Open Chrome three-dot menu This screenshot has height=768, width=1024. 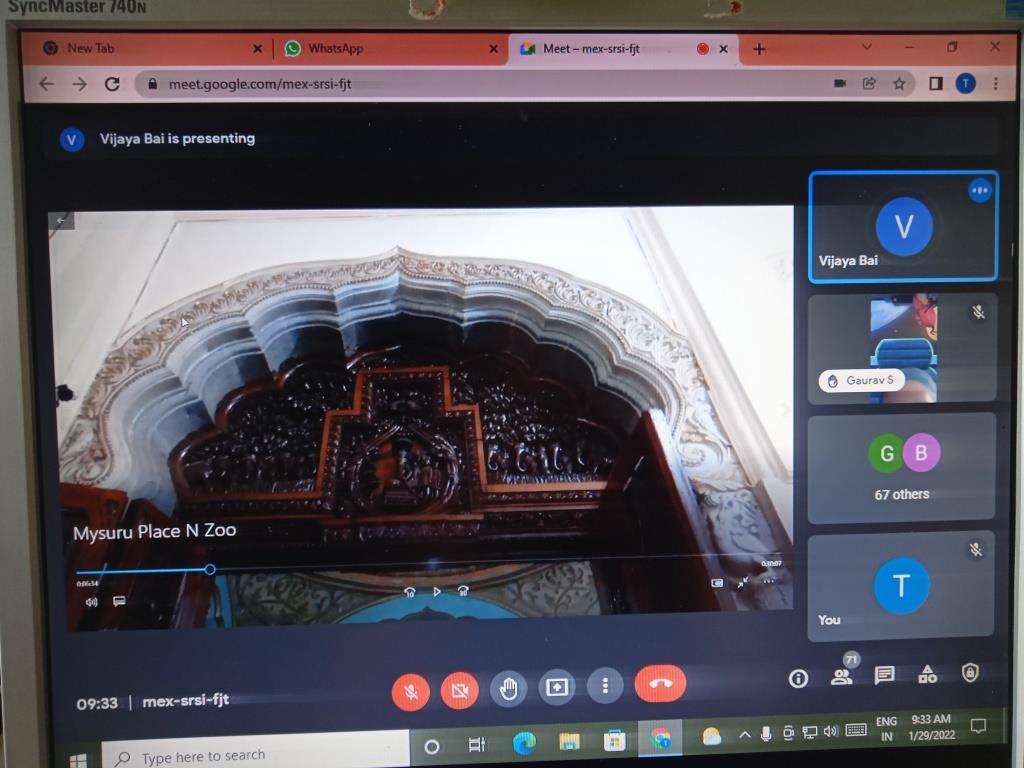tap(996, 84)
